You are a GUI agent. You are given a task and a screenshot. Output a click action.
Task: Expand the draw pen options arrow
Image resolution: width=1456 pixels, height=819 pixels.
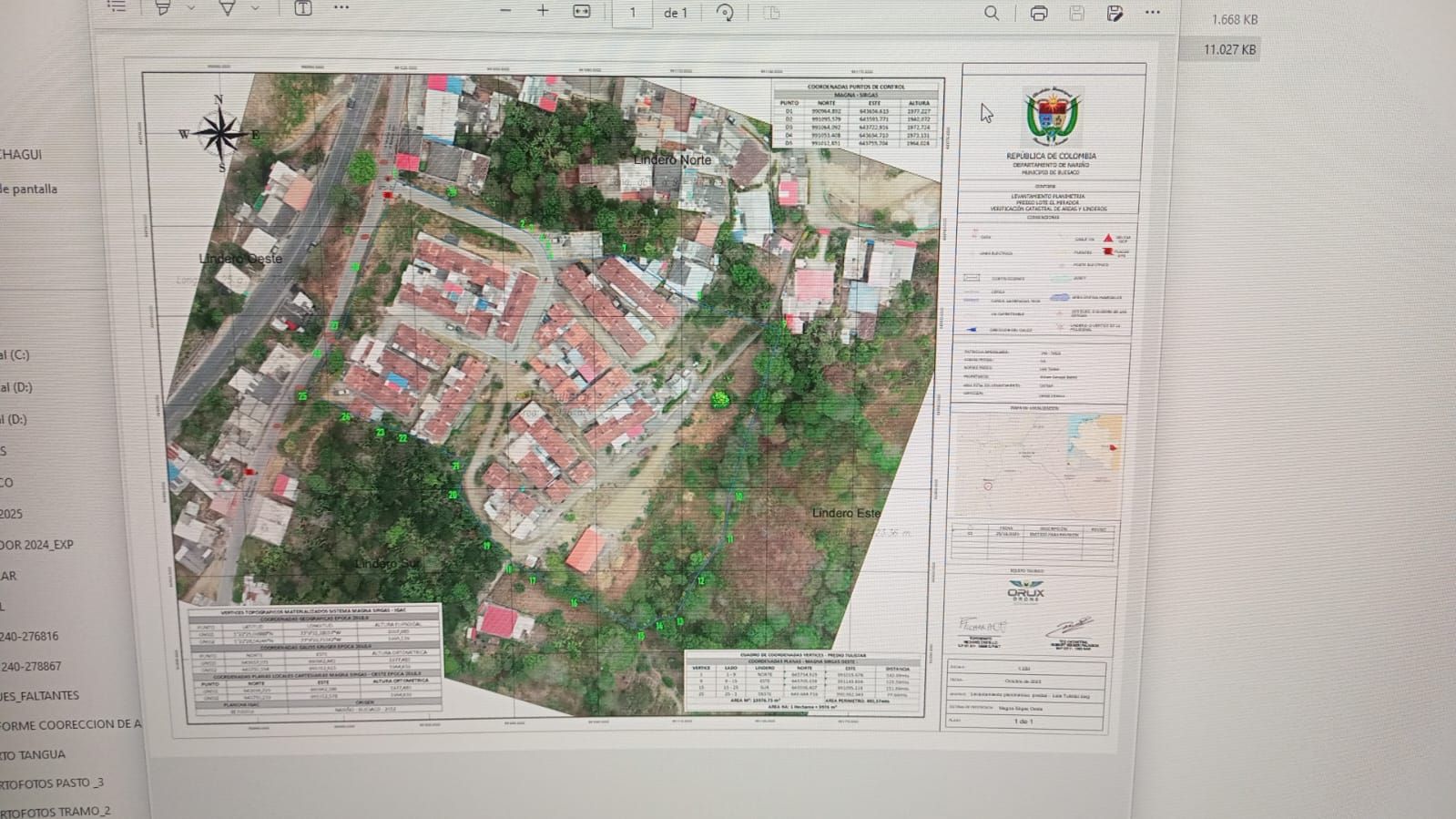(255, 8)
